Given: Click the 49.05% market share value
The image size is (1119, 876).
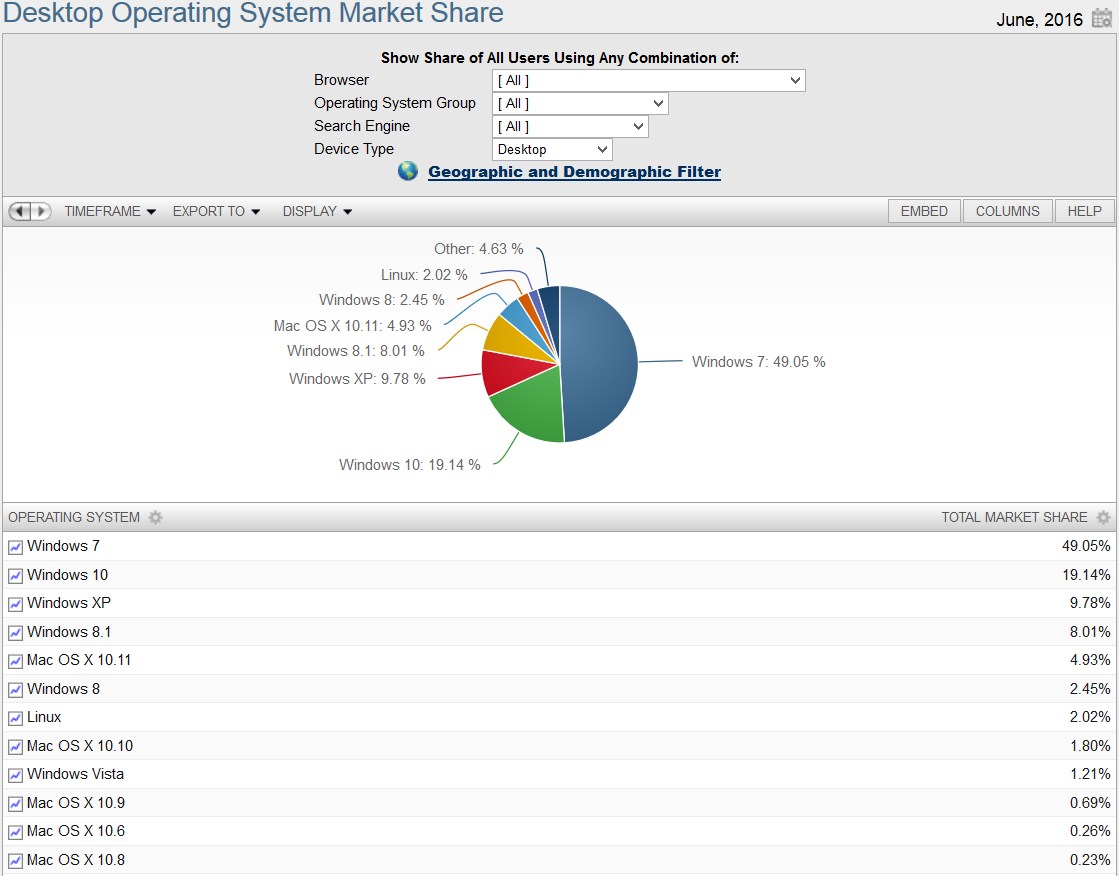Looking at the screenshot, I should click(1086, 546).
